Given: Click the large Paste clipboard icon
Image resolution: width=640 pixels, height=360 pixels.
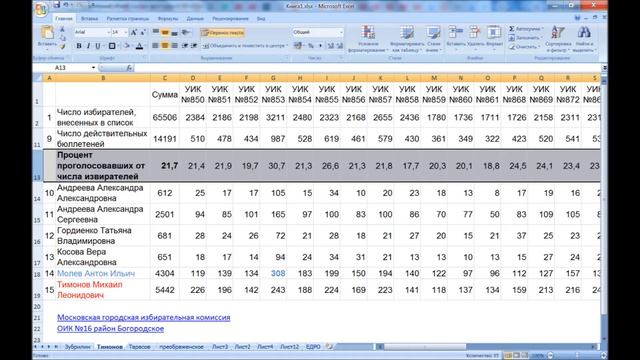Looking at the screenshot, I should click(47, 33).
